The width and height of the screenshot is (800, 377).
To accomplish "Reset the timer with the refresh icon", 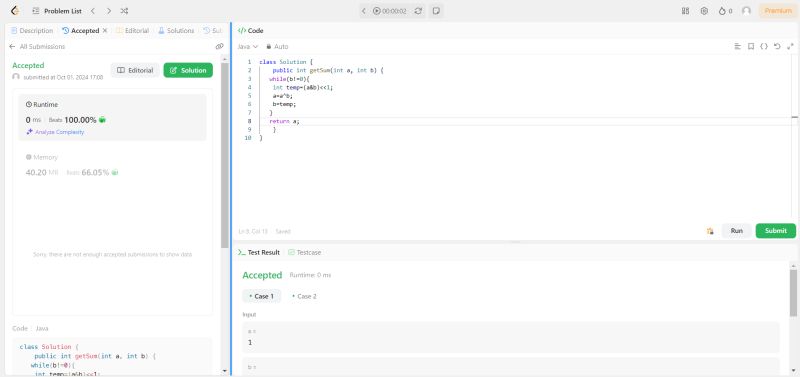I will click(x=418, y=11).
